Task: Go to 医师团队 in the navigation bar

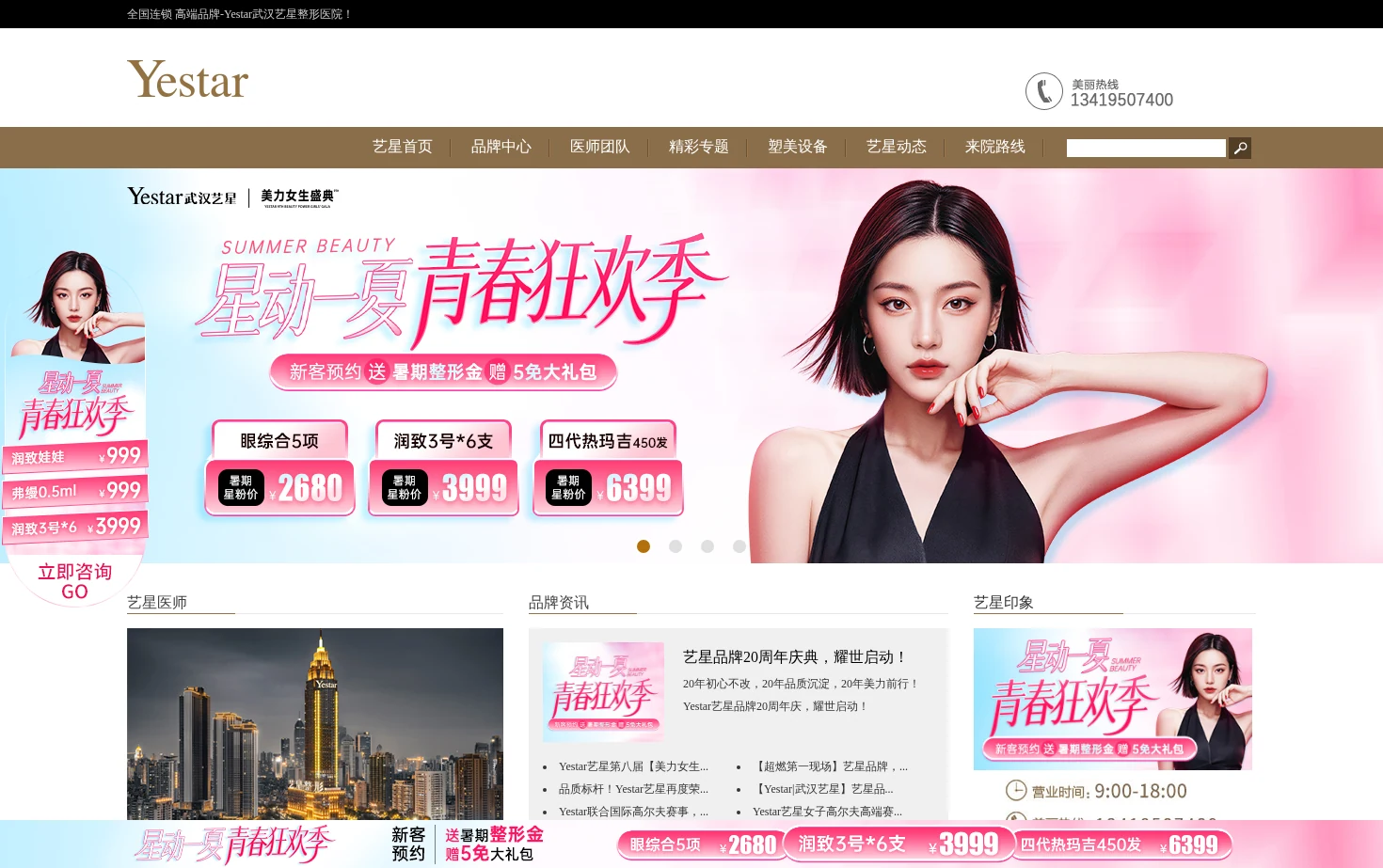Action: click(600, 147)
